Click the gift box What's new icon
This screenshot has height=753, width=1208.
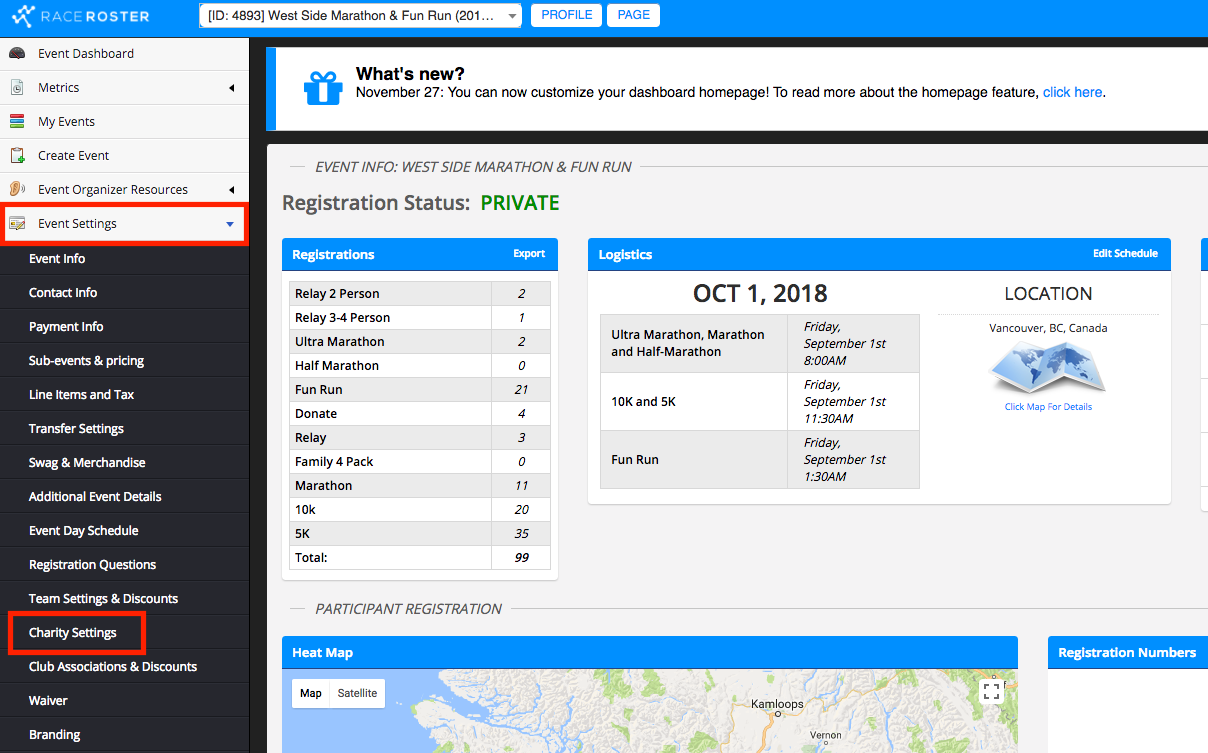pos(323,87)
